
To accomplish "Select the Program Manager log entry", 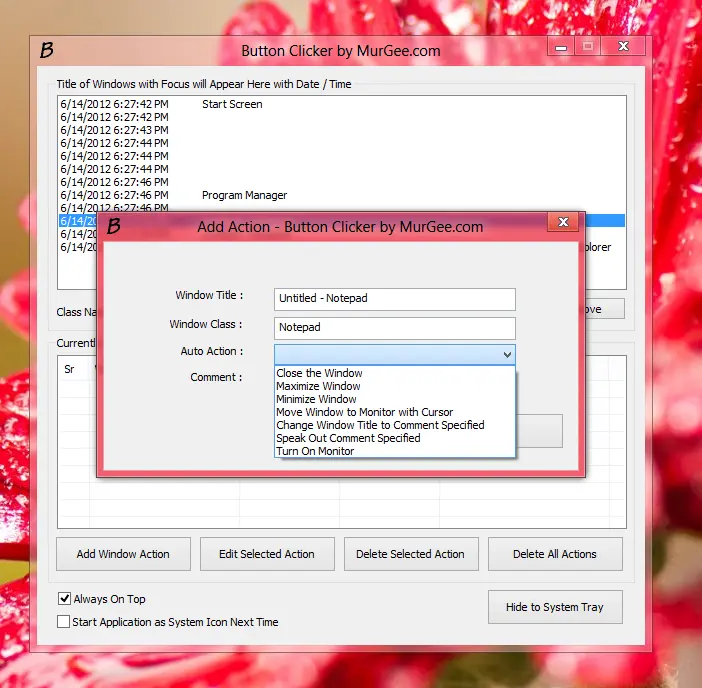I will [x=342, y=195].
